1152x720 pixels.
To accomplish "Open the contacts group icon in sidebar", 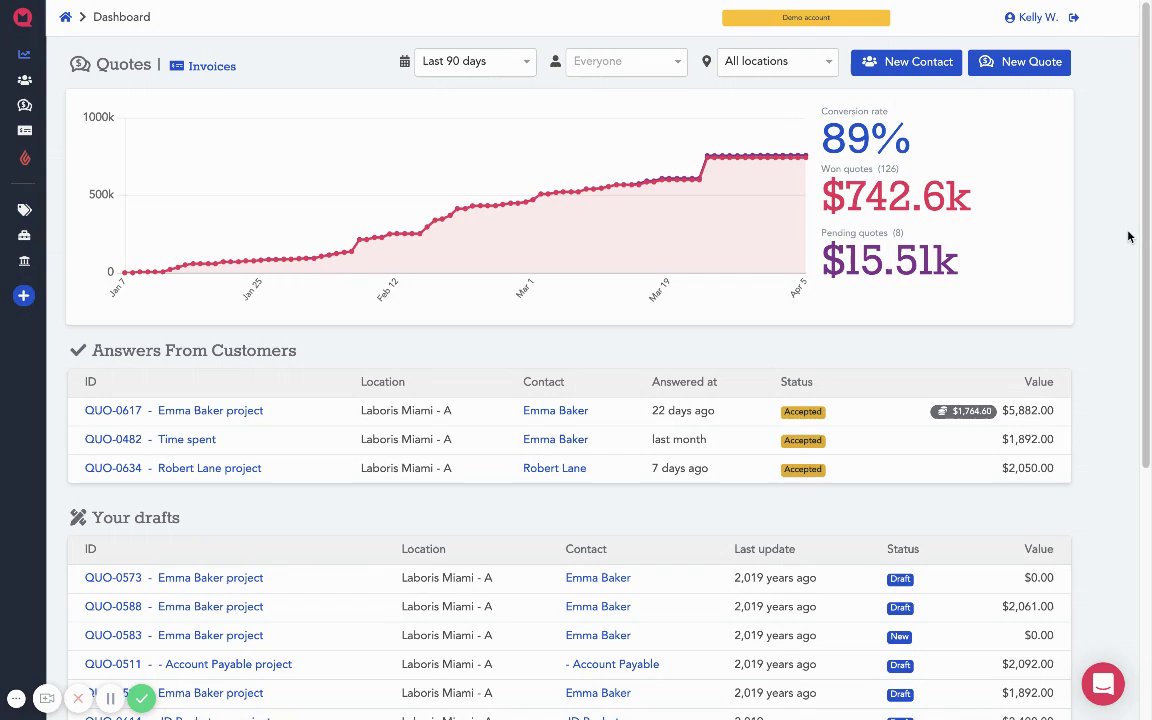I will click(x=24, y=80).
